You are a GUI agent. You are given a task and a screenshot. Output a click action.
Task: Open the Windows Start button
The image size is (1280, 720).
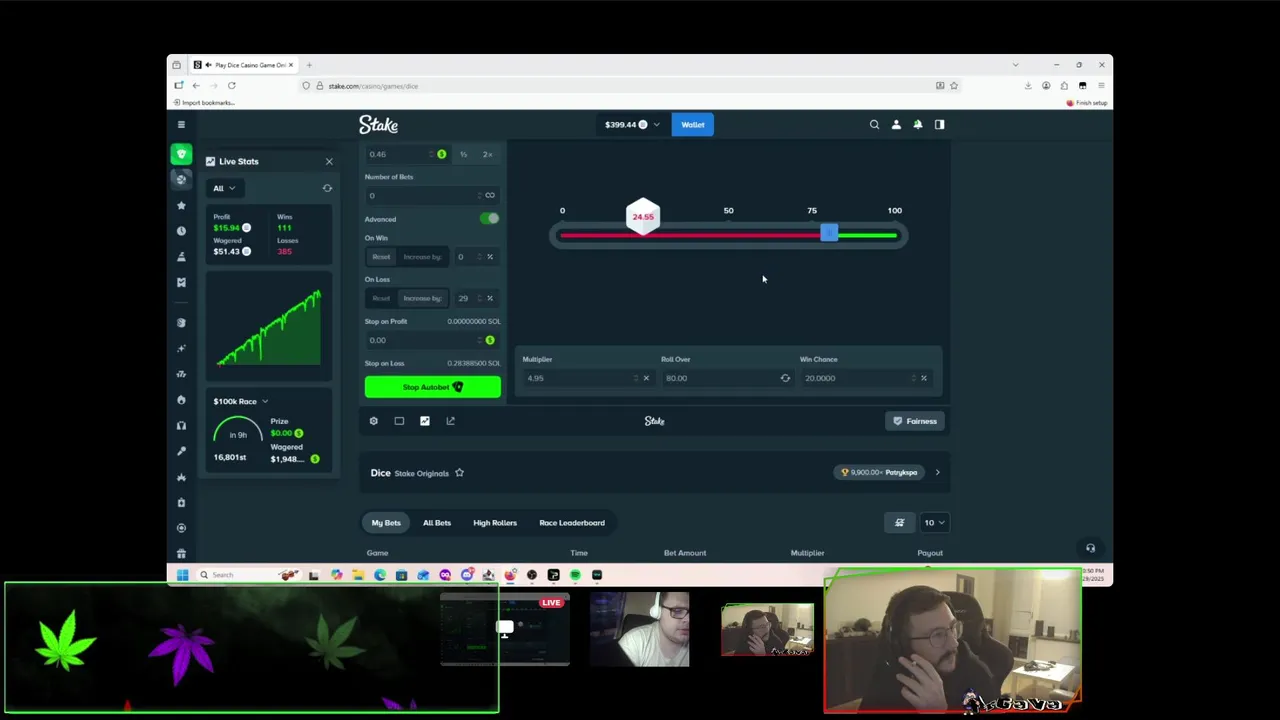pyautogui.click(x=182, y=575)
